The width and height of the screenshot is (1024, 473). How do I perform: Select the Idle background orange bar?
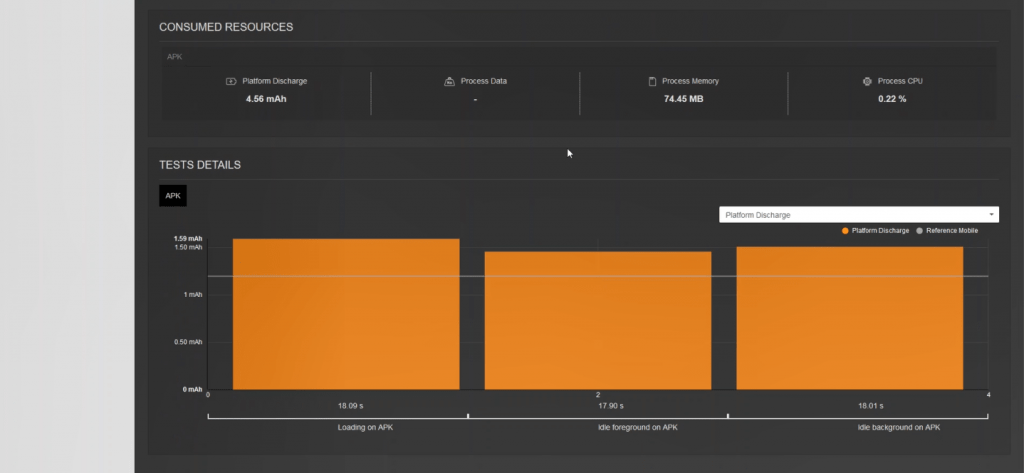click(849, 318)
